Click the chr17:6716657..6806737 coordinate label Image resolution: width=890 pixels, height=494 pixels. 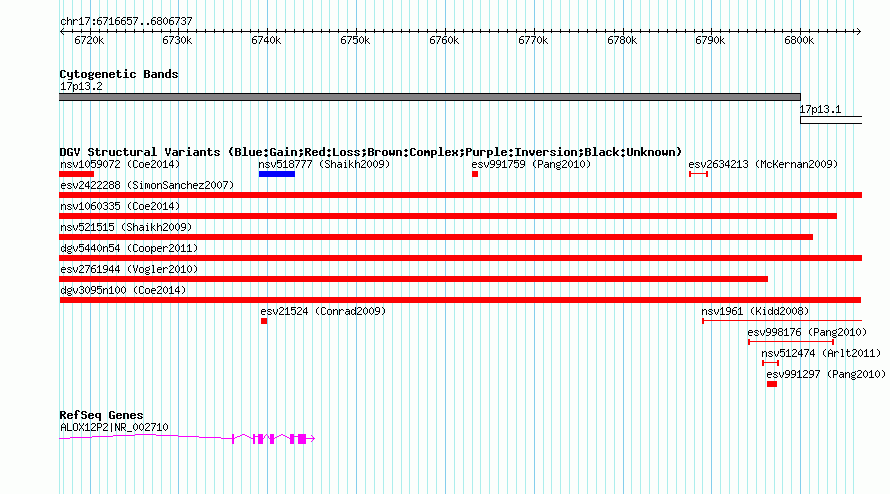[126, 21]
